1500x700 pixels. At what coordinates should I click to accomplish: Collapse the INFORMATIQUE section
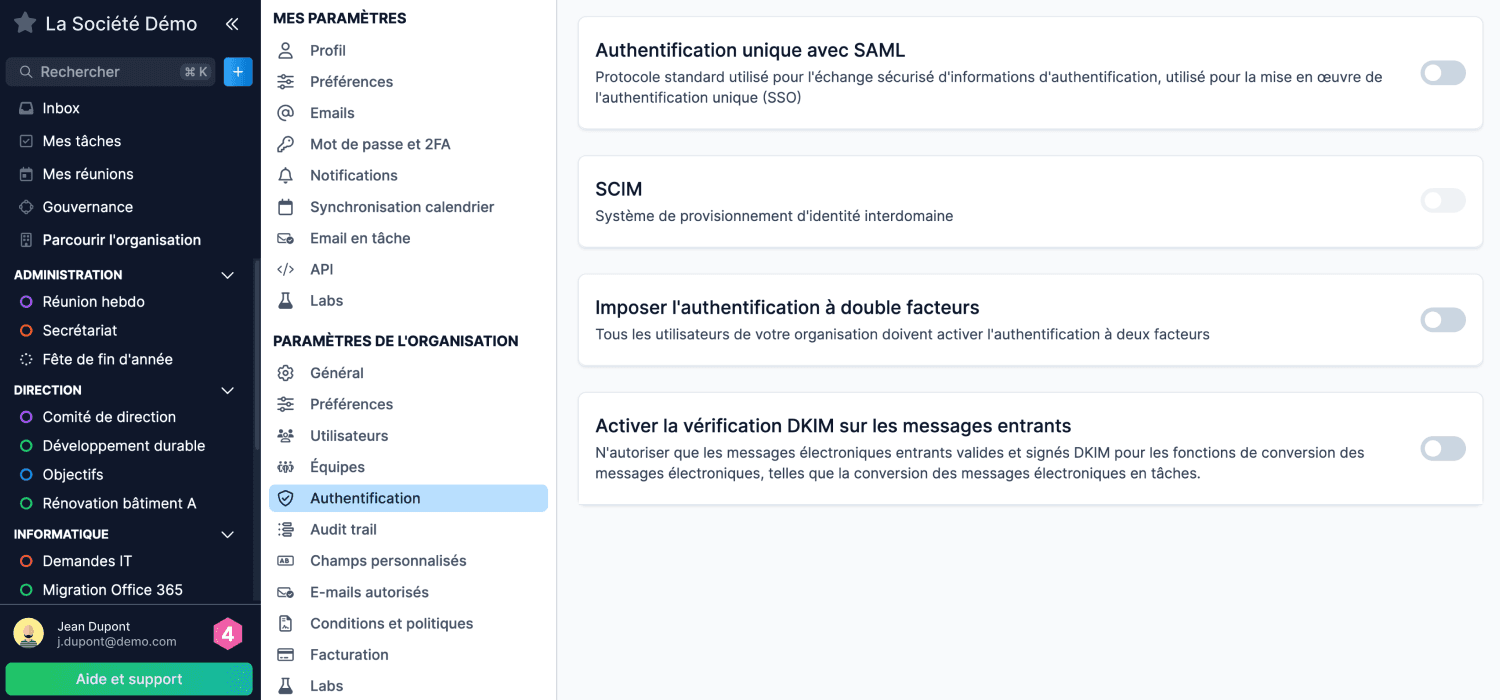(227, 534)
